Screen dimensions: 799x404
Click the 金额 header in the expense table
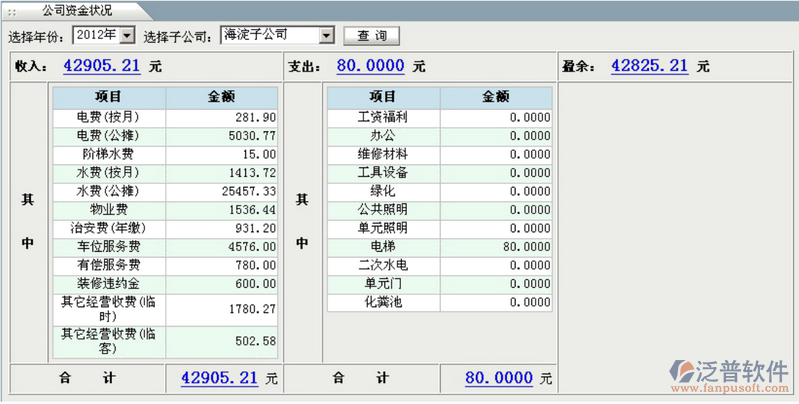click(x=495, y=97)
